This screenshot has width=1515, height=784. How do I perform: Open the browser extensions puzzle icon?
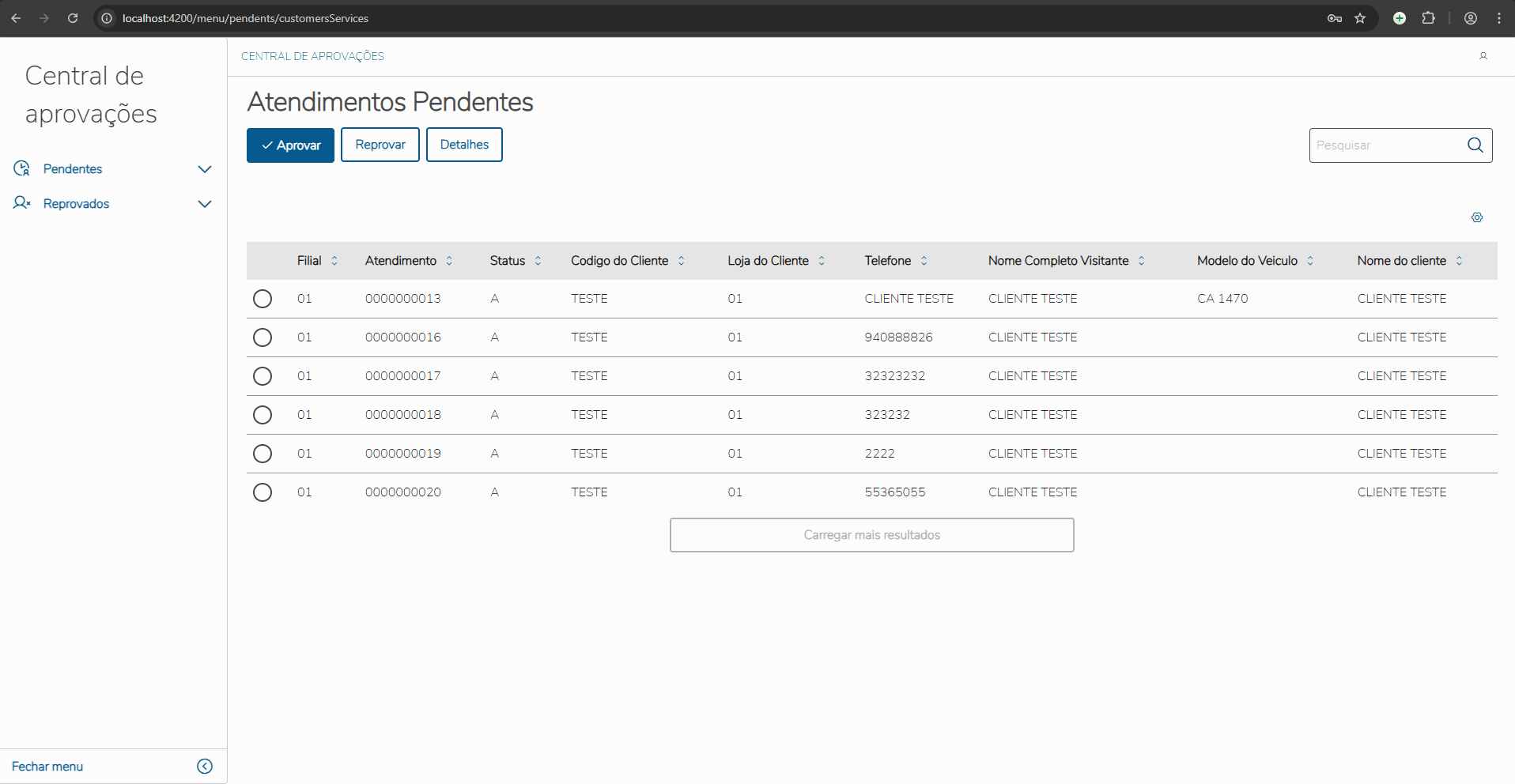pyautogui.click(x=1428, y=18)
